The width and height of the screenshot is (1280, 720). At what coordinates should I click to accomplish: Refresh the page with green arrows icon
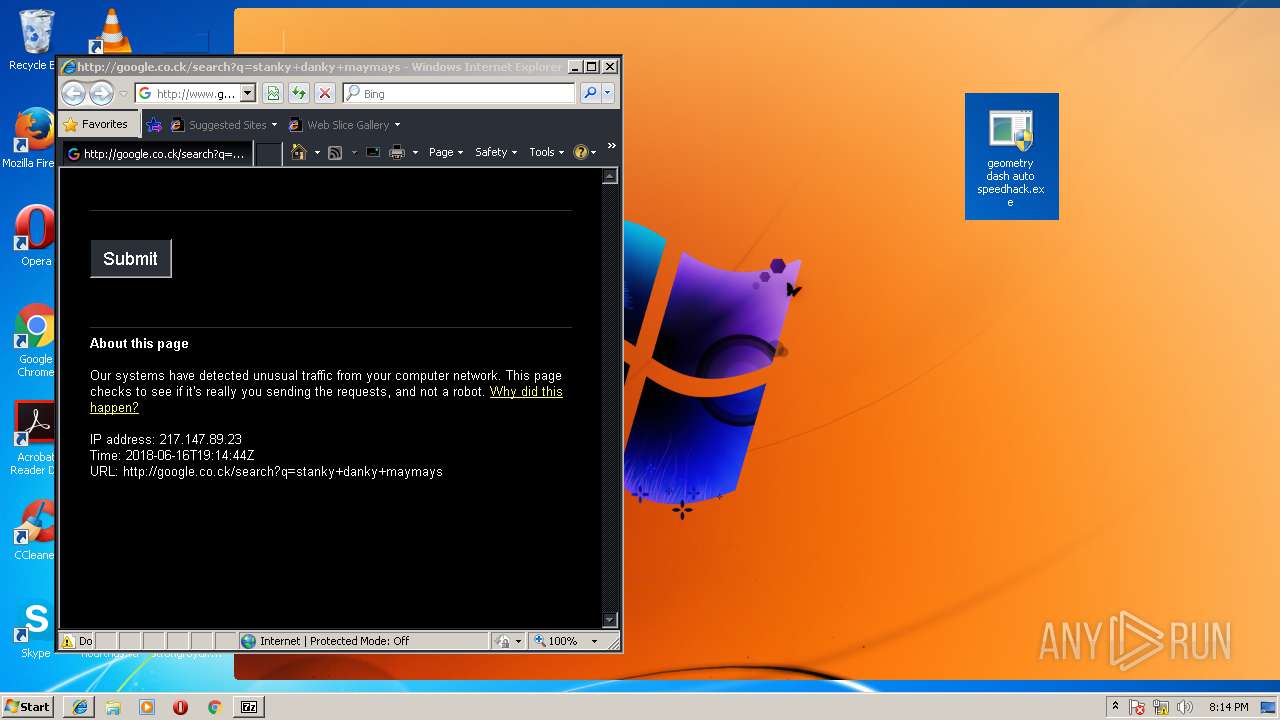coord(299,93)
